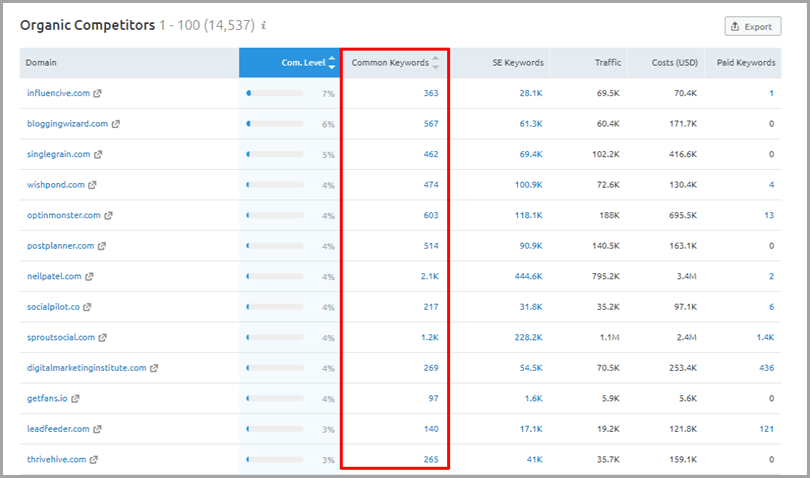Image resolution: width=810 pixels, height=478 pixels.
Task: Click the Export button
Action: point(753,26)
